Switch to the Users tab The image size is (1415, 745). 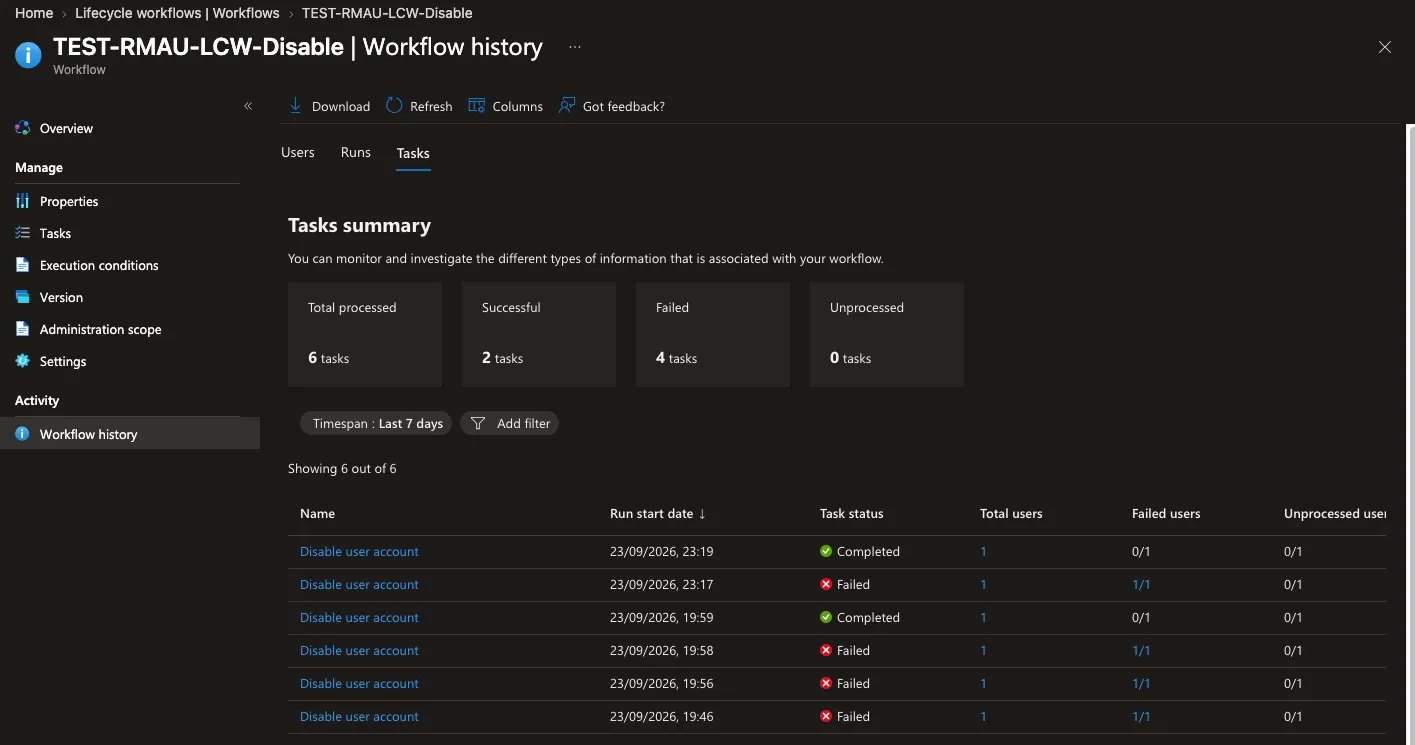(298, 153)
